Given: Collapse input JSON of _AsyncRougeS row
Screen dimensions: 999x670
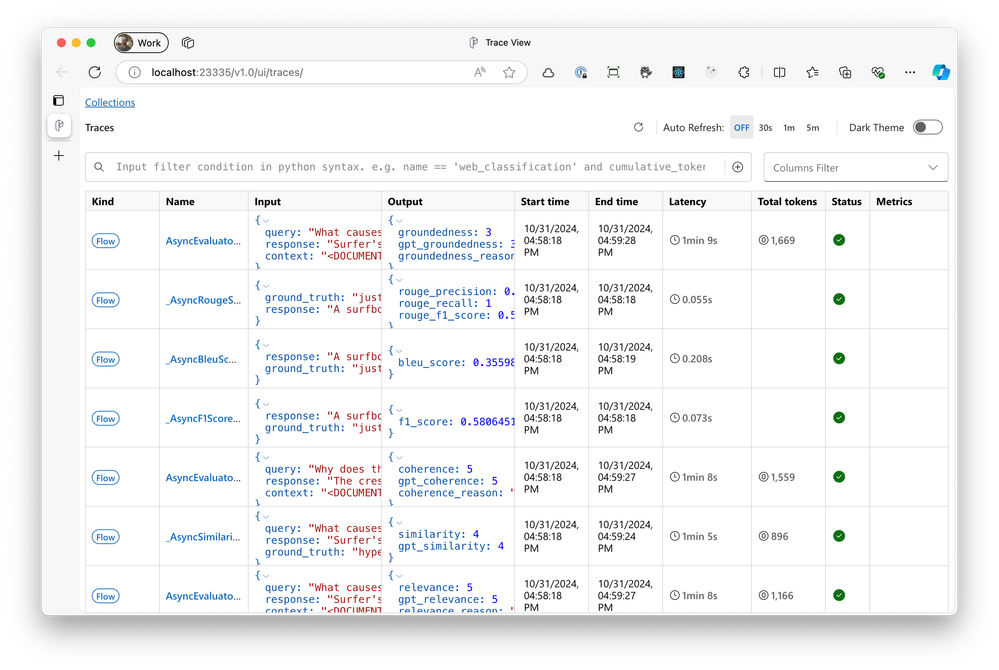Looking at the screenshot, I should (x=266, y=285).
